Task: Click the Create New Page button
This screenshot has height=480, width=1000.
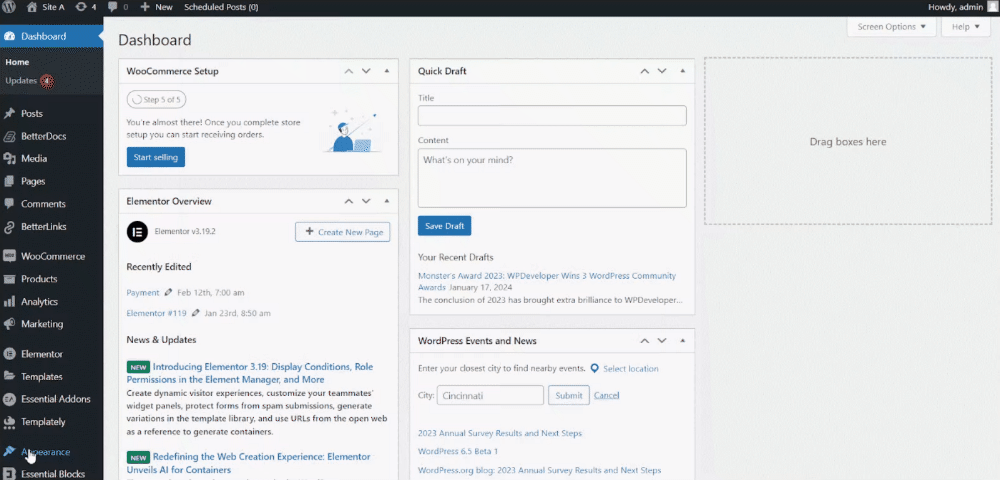Action: click(342, 232)
